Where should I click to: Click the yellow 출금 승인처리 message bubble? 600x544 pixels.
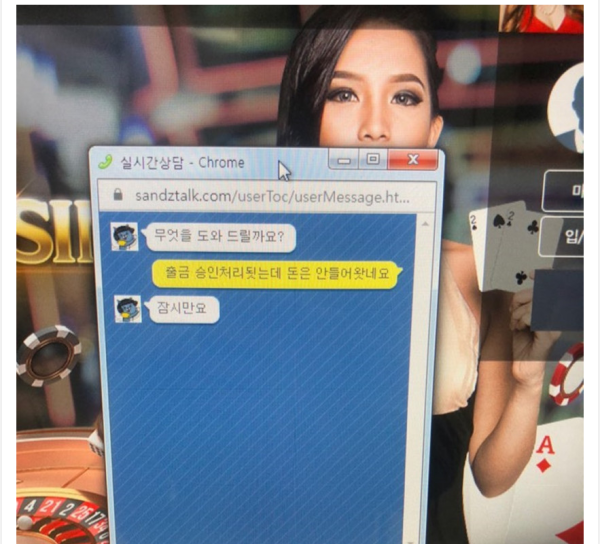[275, 273]
